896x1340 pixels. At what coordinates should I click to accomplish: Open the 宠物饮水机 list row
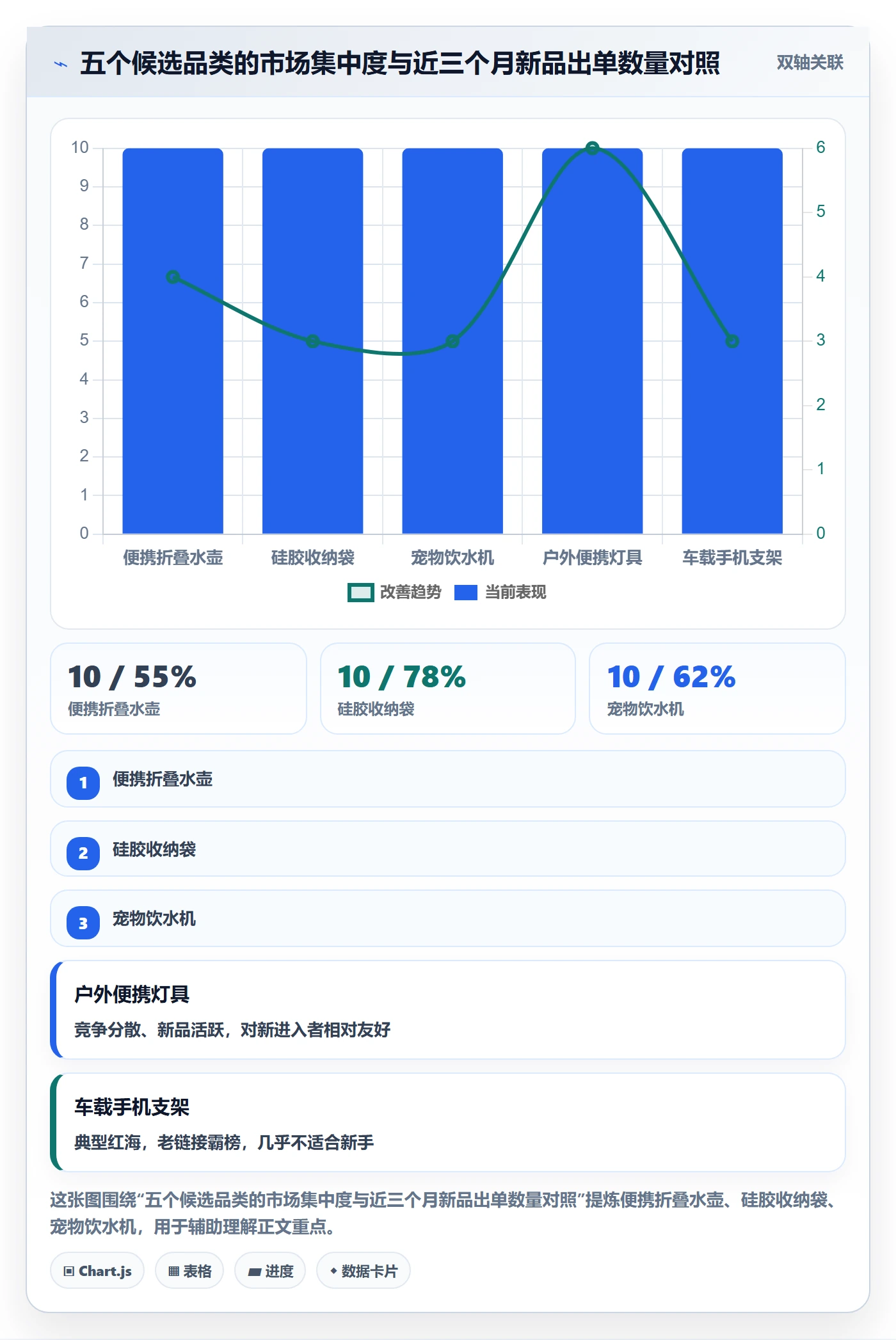pos(448,919)
